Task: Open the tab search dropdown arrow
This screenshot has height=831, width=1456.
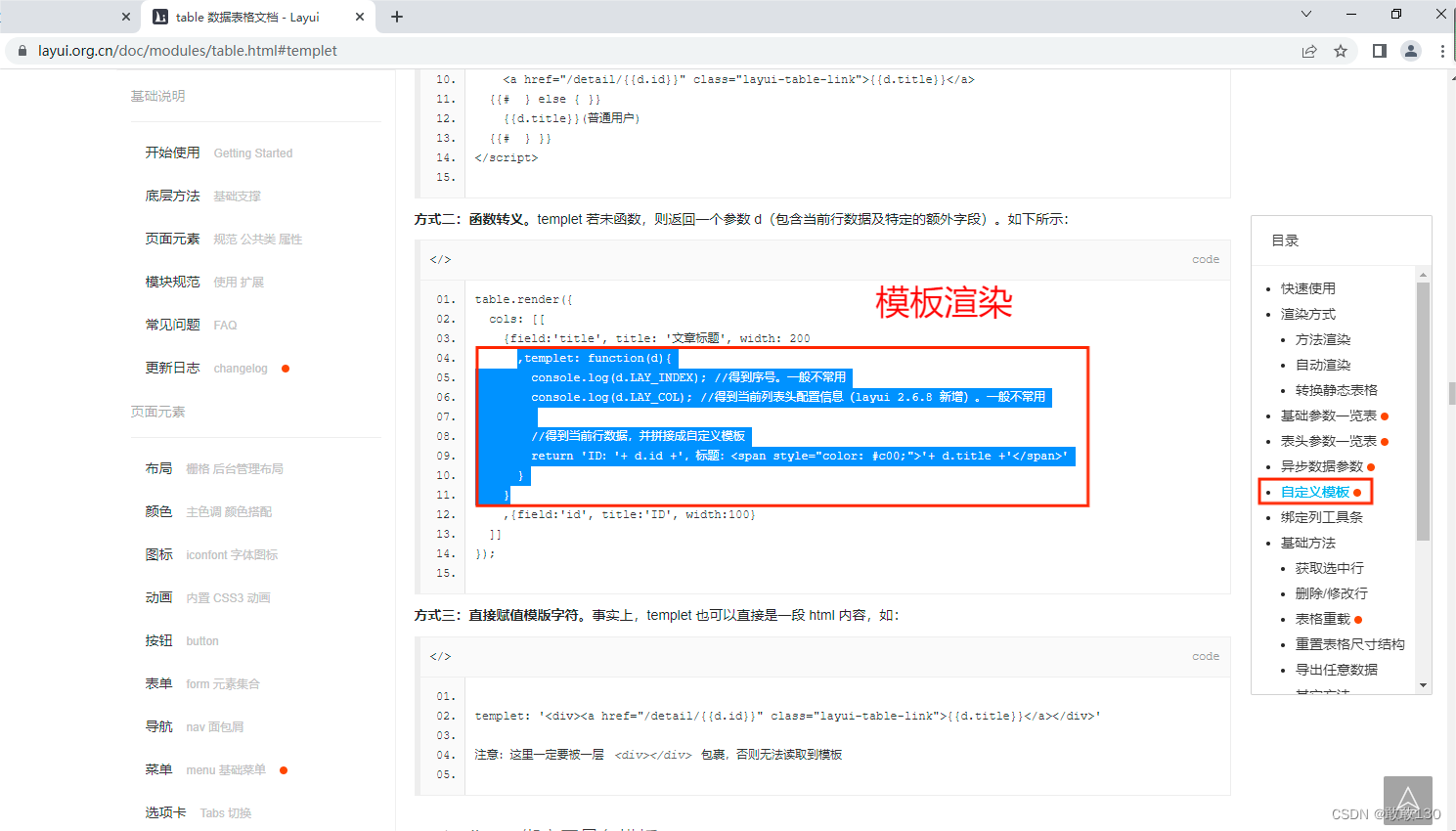Action: point(1305,14)
